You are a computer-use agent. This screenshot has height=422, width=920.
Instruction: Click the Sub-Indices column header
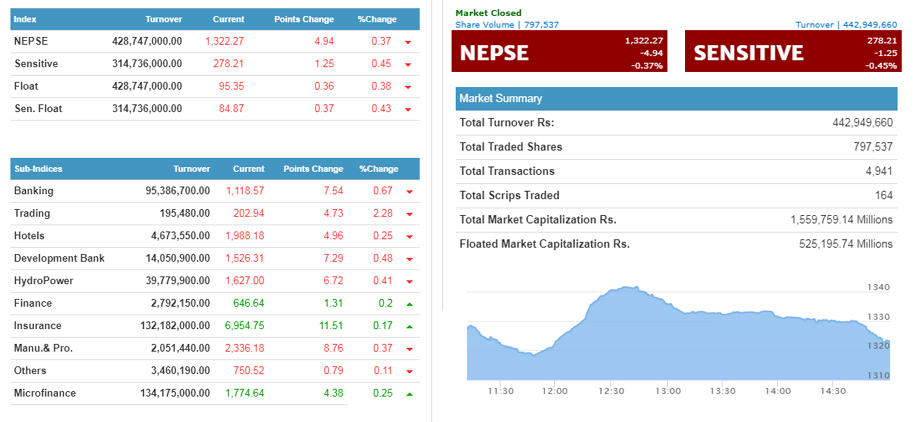39,169
